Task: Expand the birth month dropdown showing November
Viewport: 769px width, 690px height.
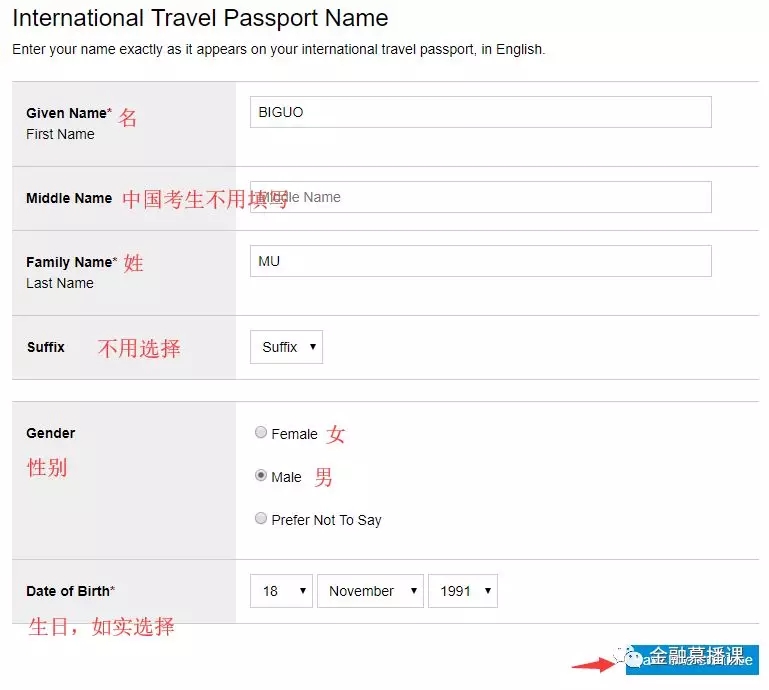Action: coord(370,591)
